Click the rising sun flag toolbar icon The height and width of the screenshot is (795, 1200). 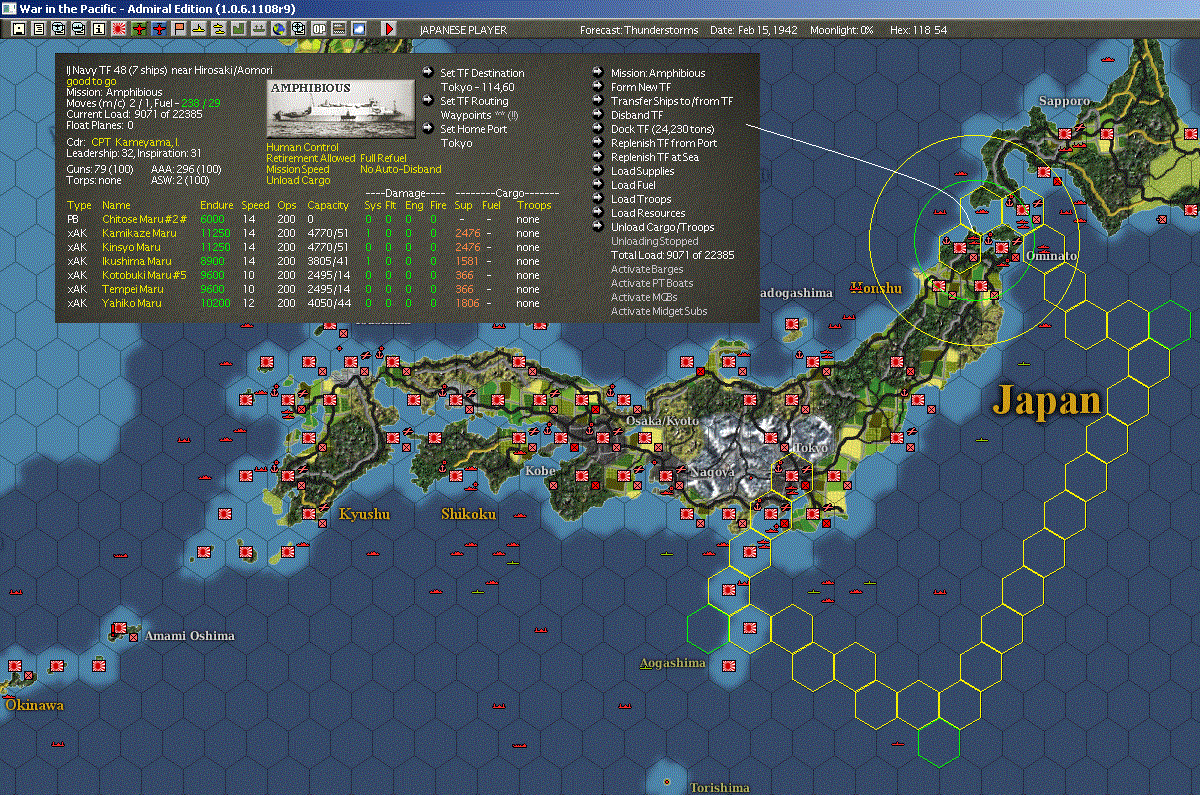[118, 29]
